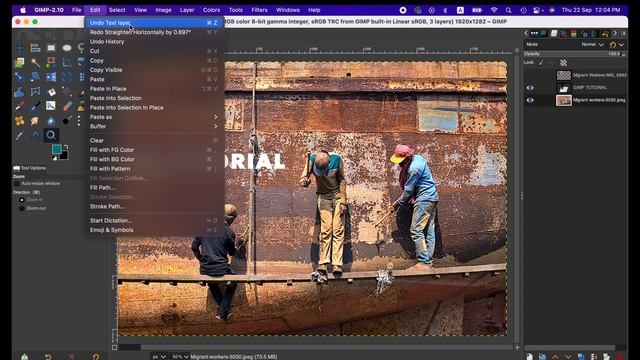Select the Smudge tool
640x360 pixels.
pos(35,121)
